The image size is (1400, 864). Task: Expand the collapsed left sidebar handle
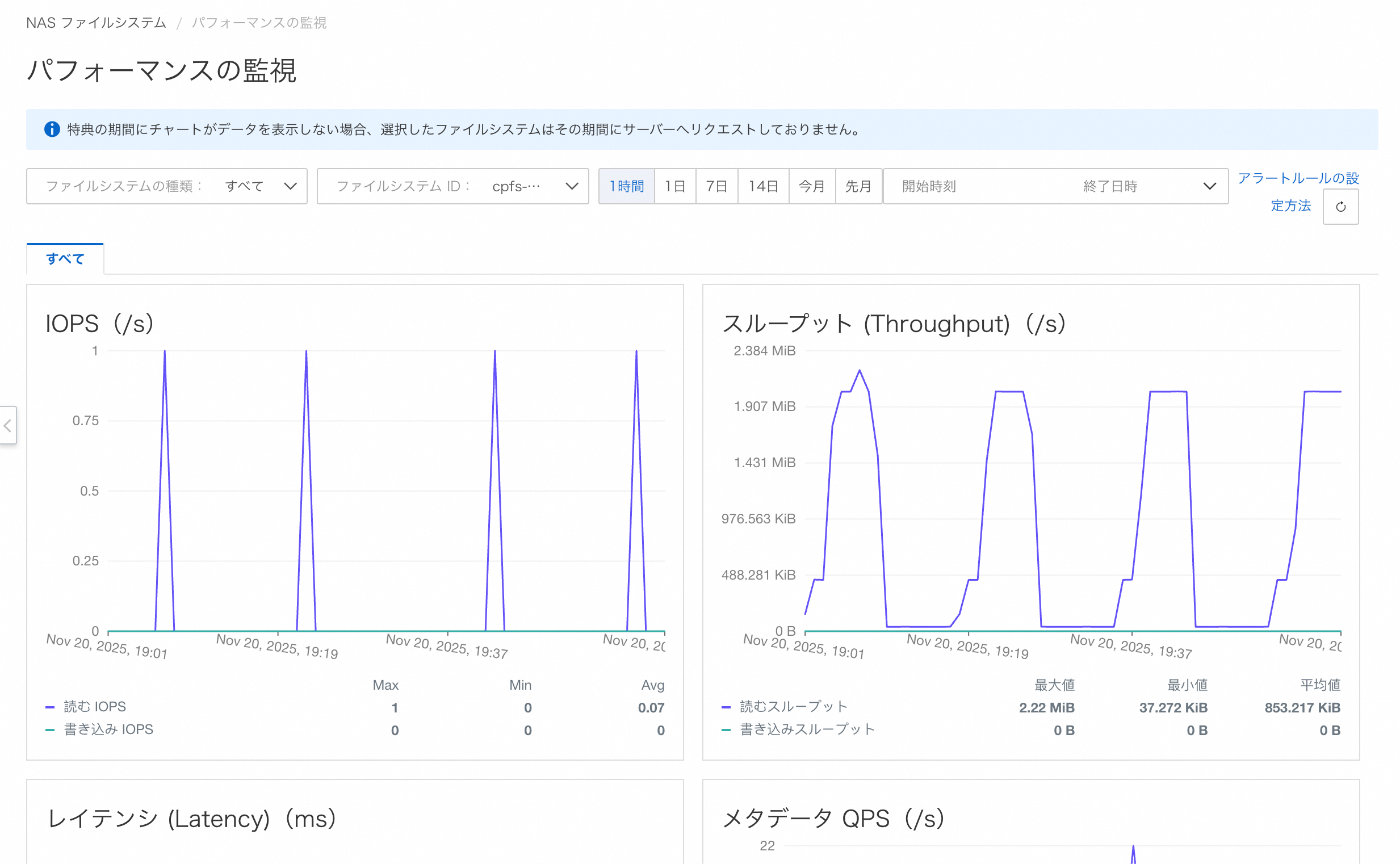click(8, 425)
